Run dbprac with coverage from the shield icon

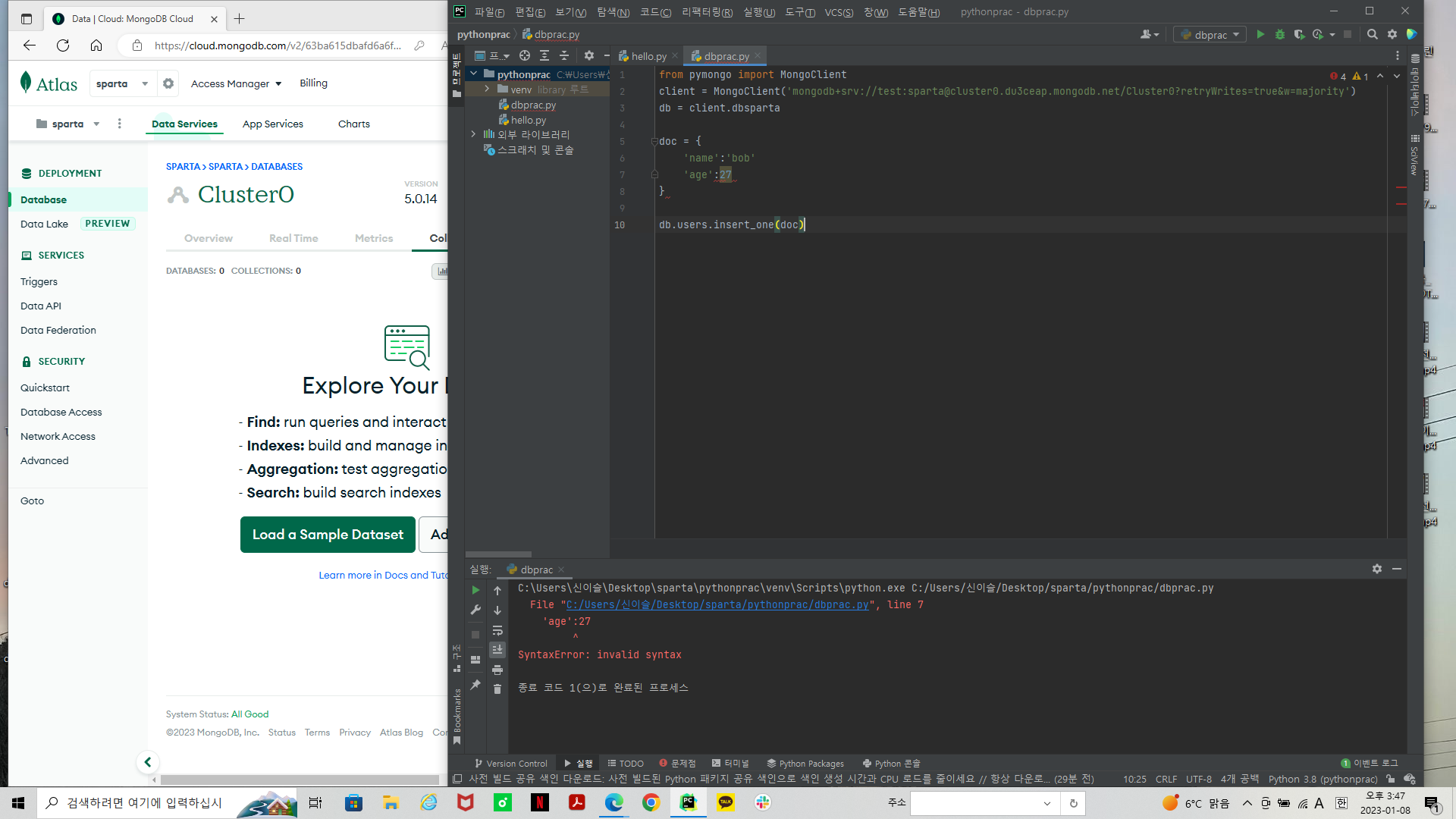1299,34
